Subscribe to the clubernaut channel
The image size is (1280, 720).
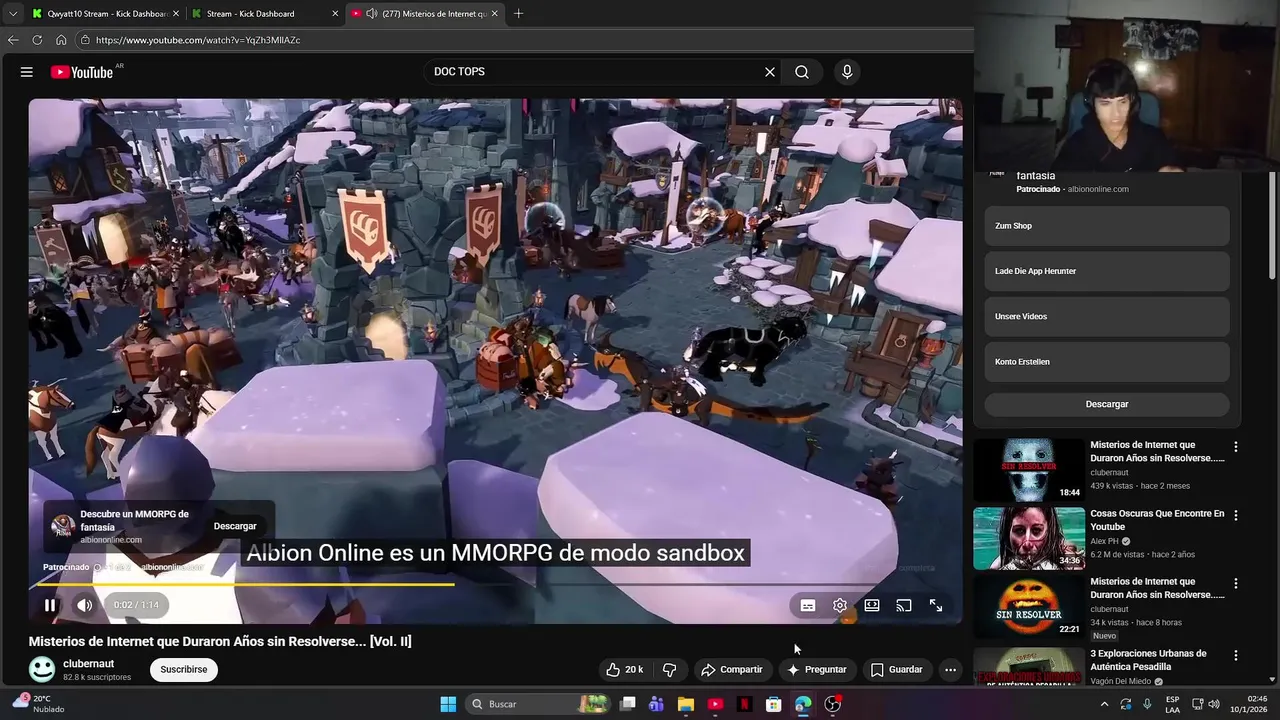click(184, 670)
